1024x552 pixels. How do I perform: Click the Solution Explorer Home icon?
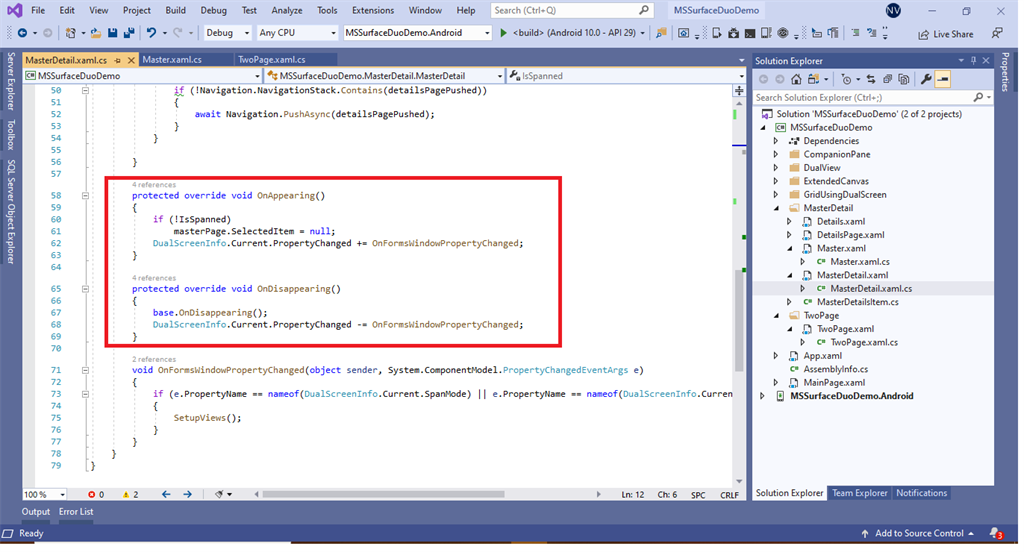click(x=796, y=79)
